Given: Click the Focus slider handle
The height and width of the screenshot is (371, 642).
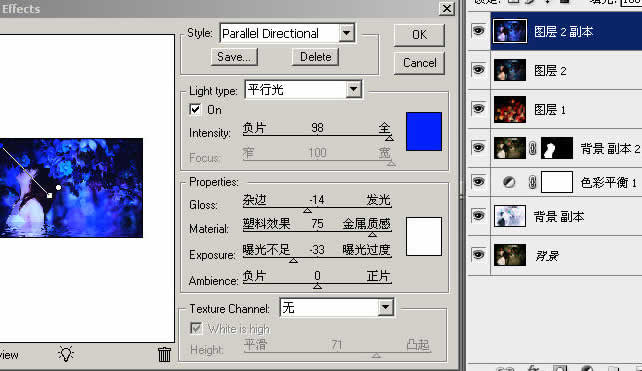Looking at the screenshot, I should click(x=391, y=163).
